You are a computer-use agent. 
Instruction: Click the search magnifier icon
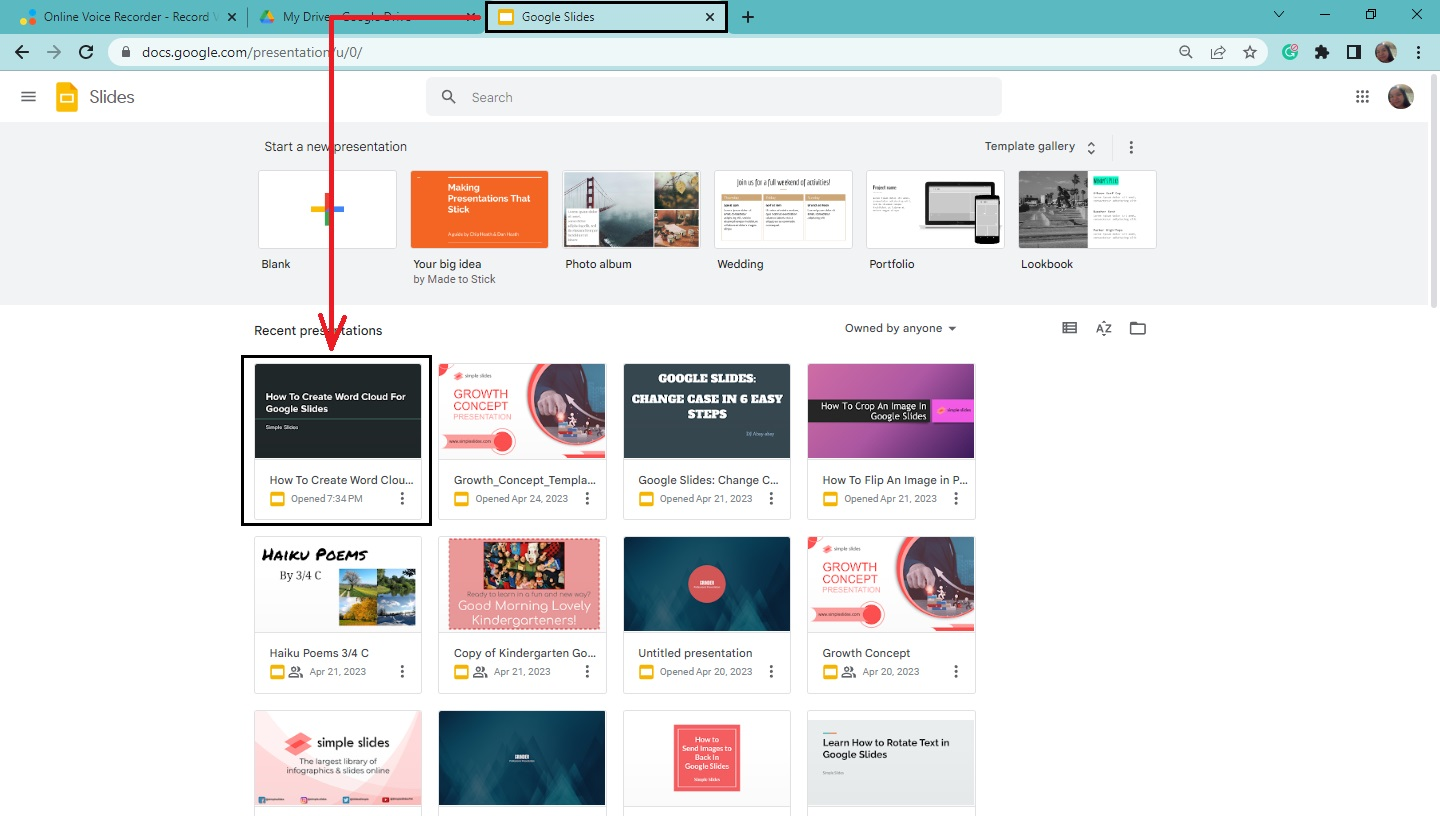tap(449, 97)
